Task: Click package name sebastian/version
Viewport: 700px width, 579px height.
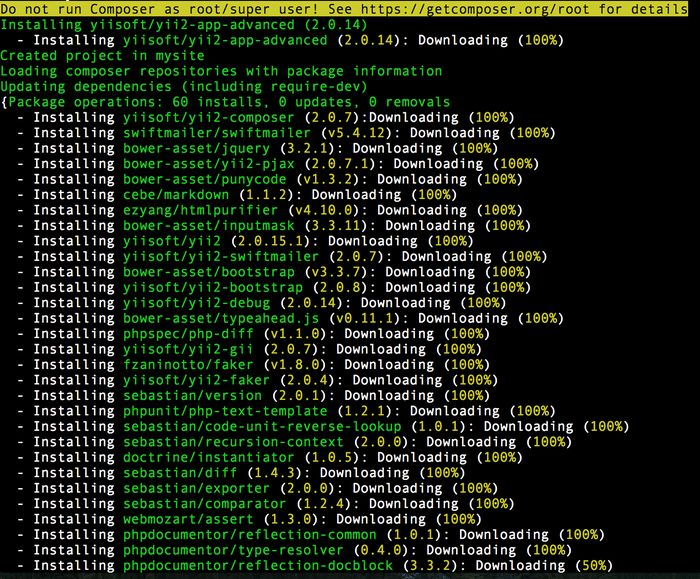Action: pyautogui.click(x=192, y=396)
